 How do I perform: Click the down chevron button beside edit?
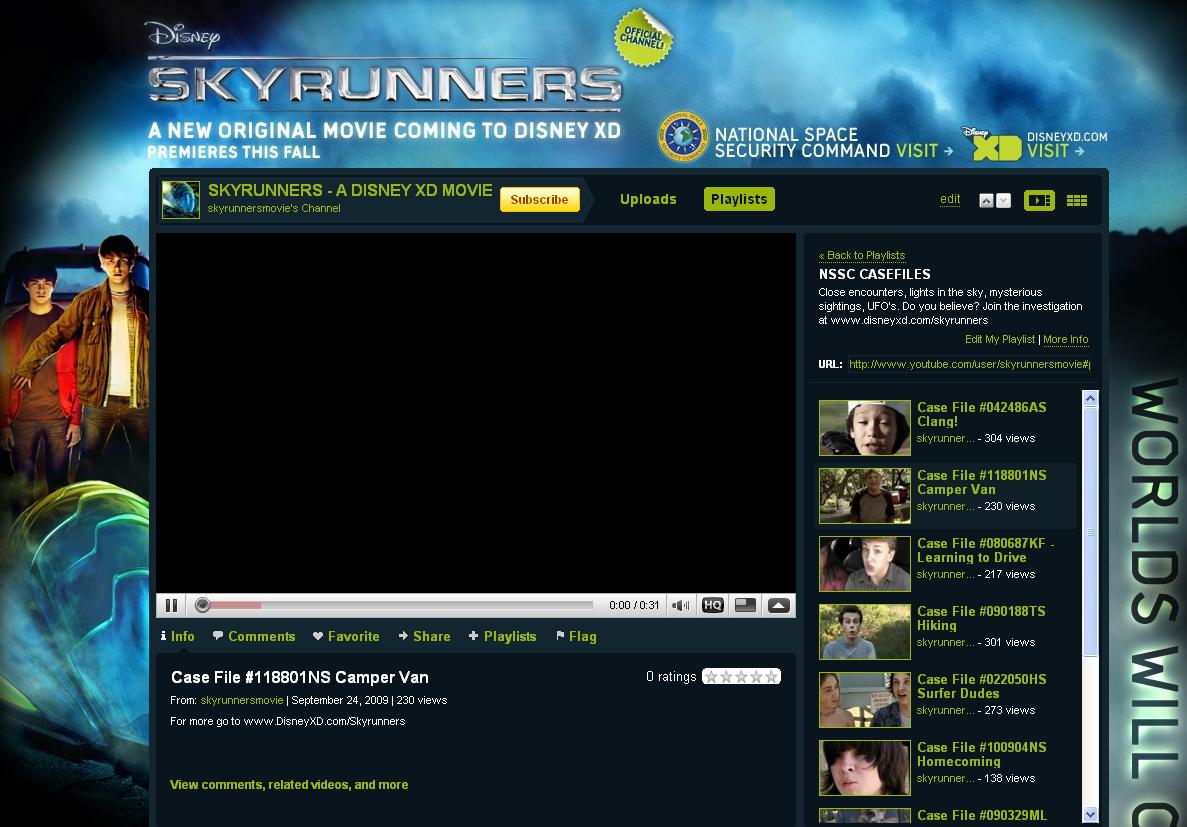(x=1003, y=201)
